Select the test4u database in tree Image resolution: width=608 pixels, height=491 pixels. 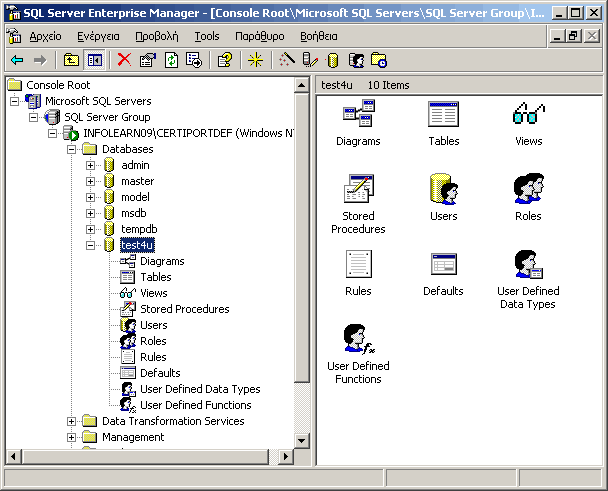point(137,245)
